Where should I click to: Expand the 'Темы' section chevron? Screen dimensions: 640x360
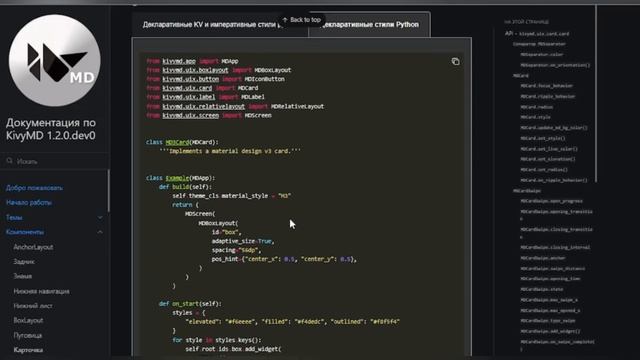click(100, 218)
